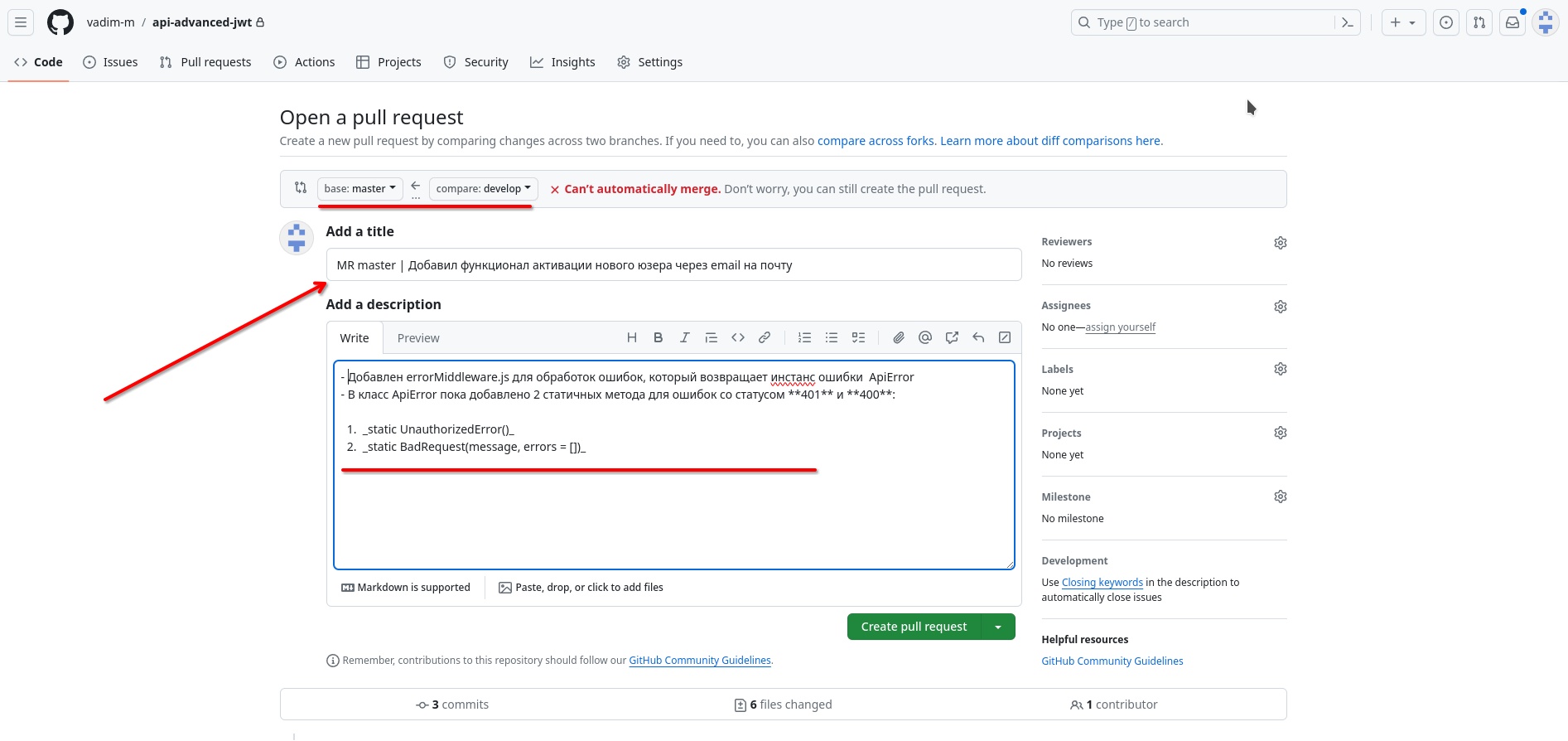The image size is (1568, 741).
Task: Open user avatar menu in header
Action: 1546,22
